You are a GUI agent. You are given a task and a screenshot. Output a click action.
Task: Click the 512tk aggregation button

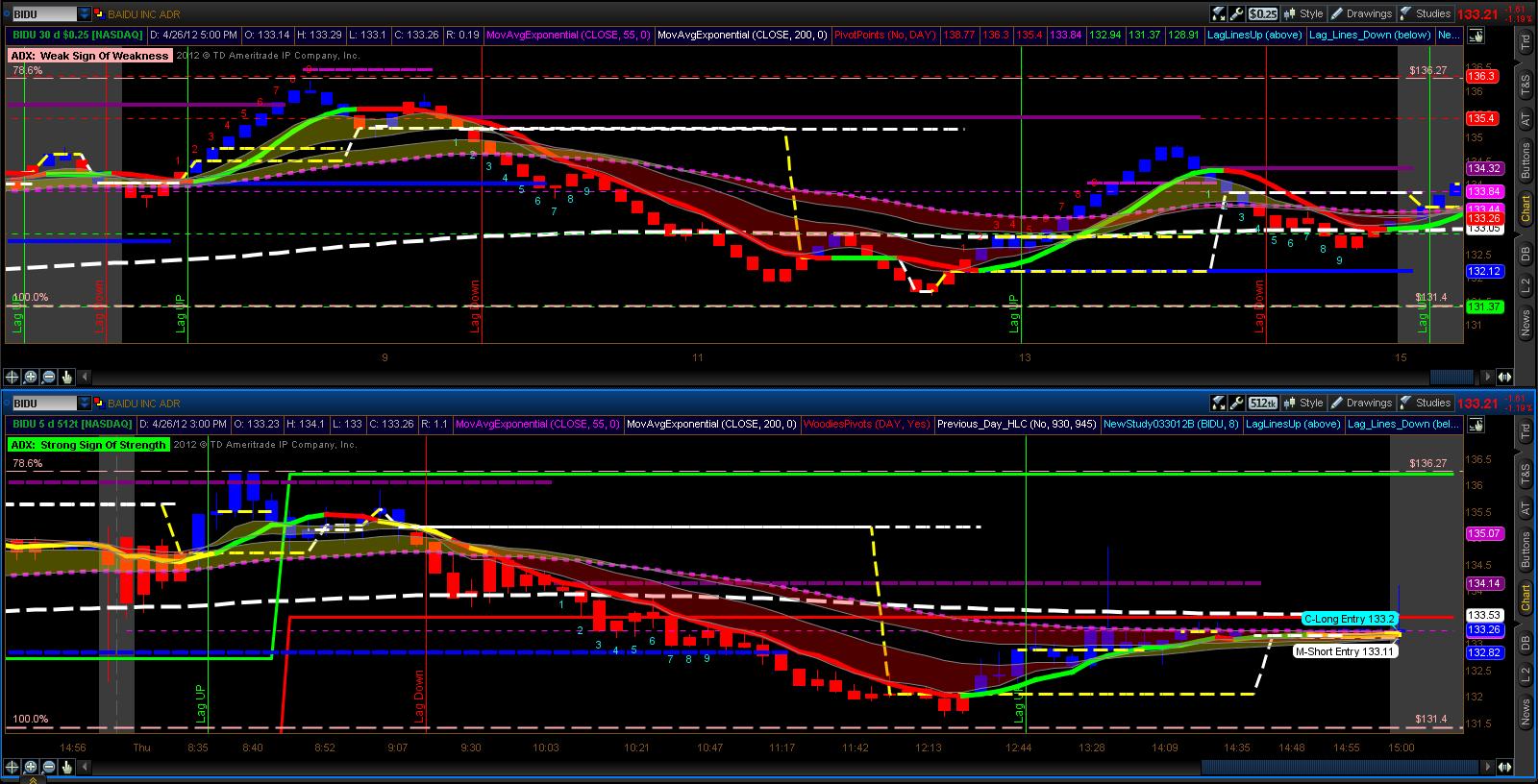pos(1263,403)
